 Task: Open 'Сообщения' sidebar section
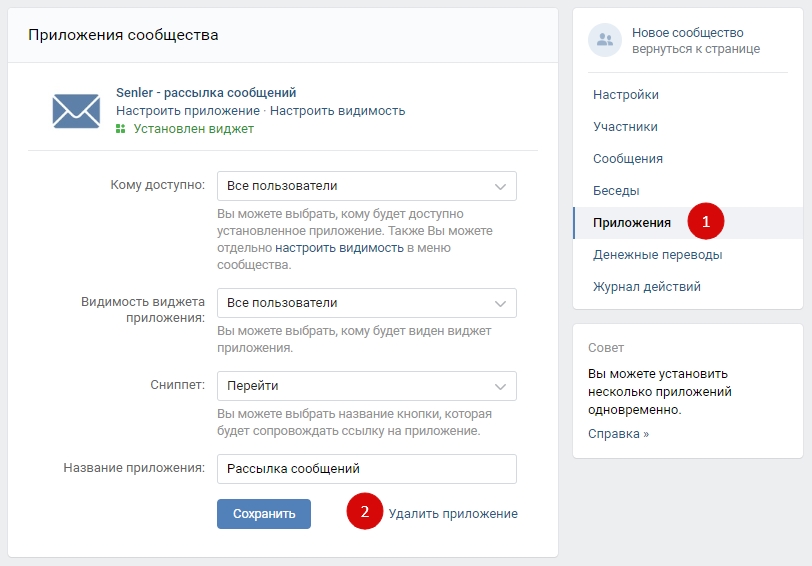(x=628, y=159)
